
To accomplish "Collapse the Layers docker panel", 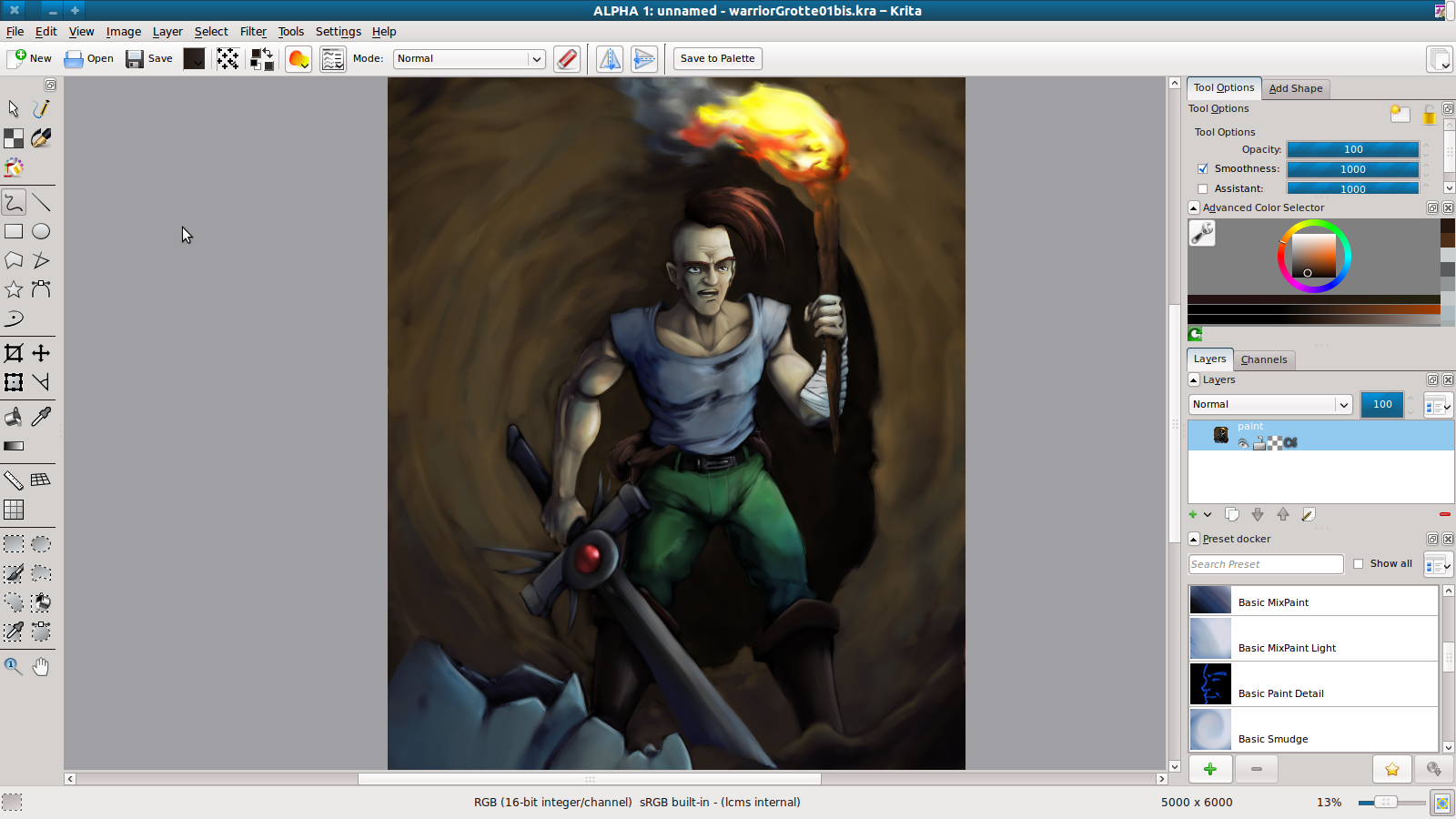I will point(1194,380).
